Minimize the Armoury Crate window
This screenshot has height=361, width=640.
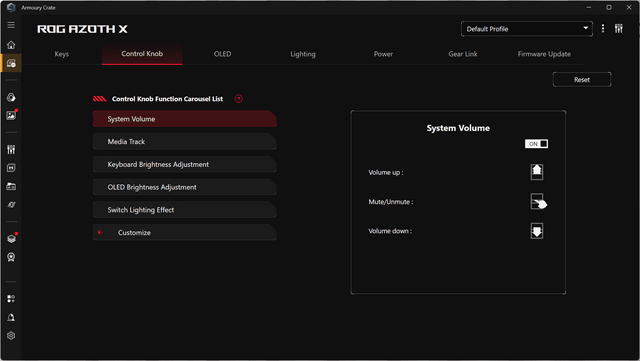coord(589,7)
